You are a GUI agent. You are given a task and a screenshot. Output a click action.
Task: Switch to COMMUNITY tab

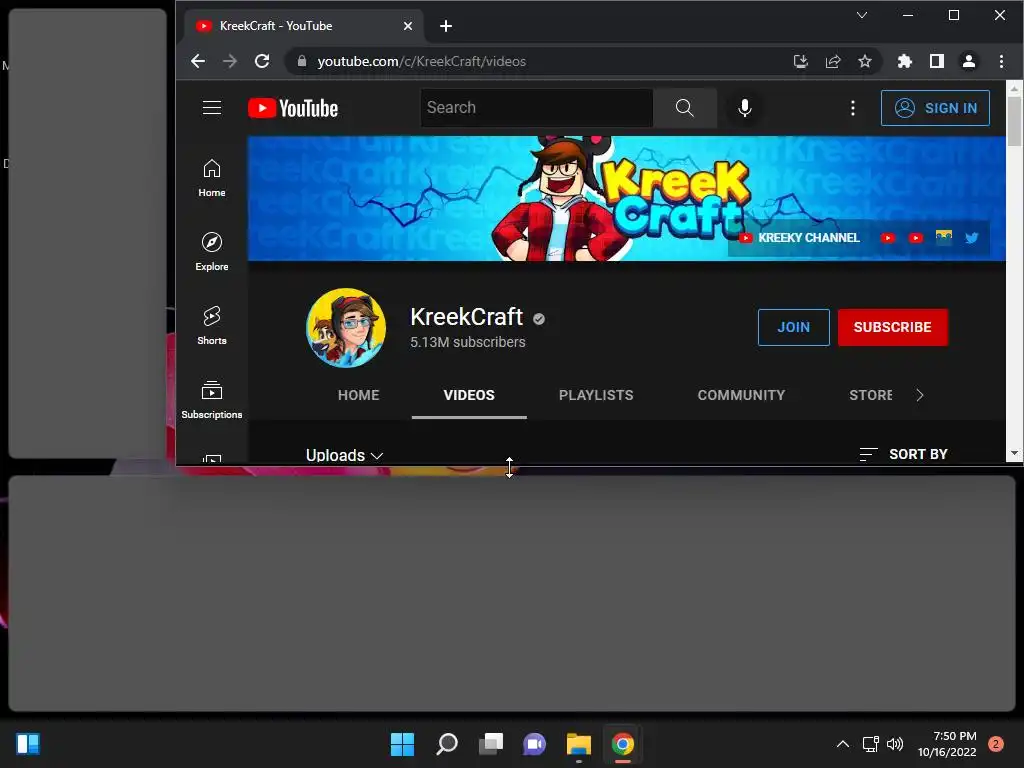point(741,395)
